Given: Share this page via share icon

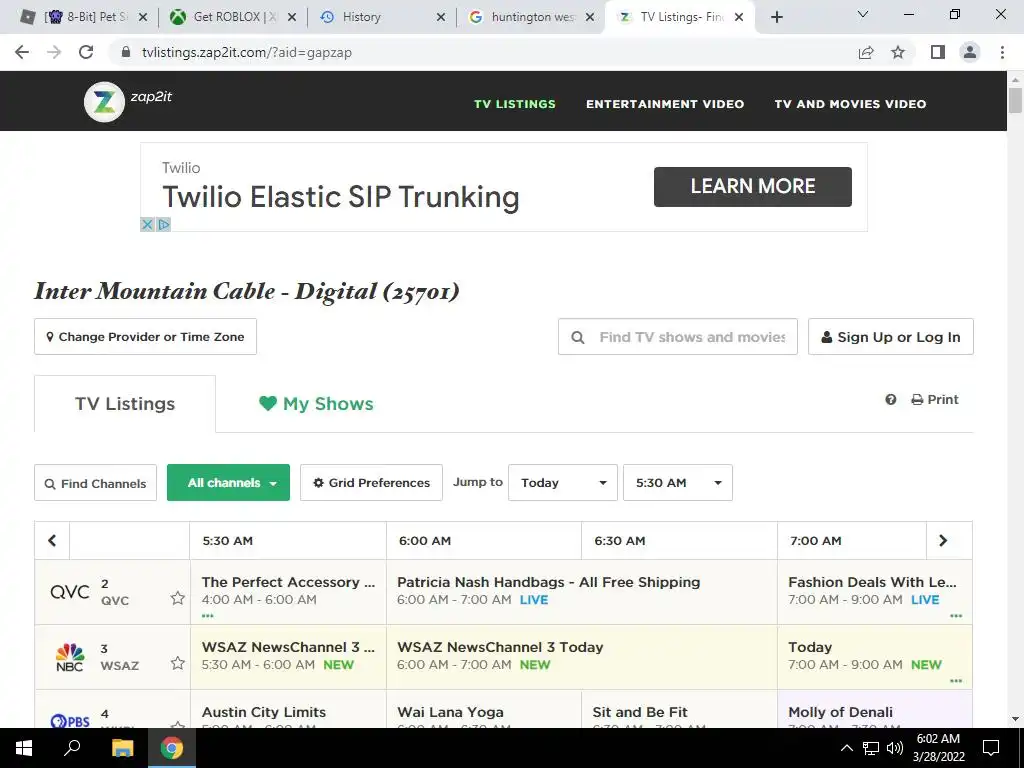Looking at the screenshot, I should coord(866,52).
